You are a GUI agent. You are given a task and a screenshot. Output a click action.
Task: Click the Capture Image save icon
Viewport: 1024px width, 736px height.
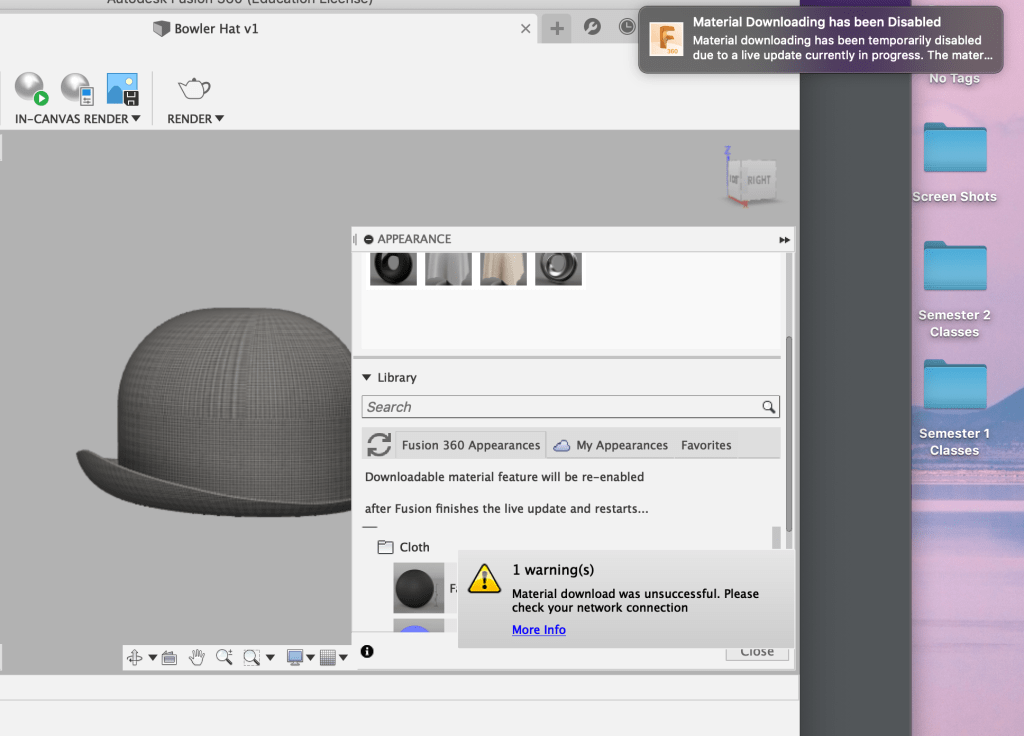pyautogui.click(x=122, y=89)
